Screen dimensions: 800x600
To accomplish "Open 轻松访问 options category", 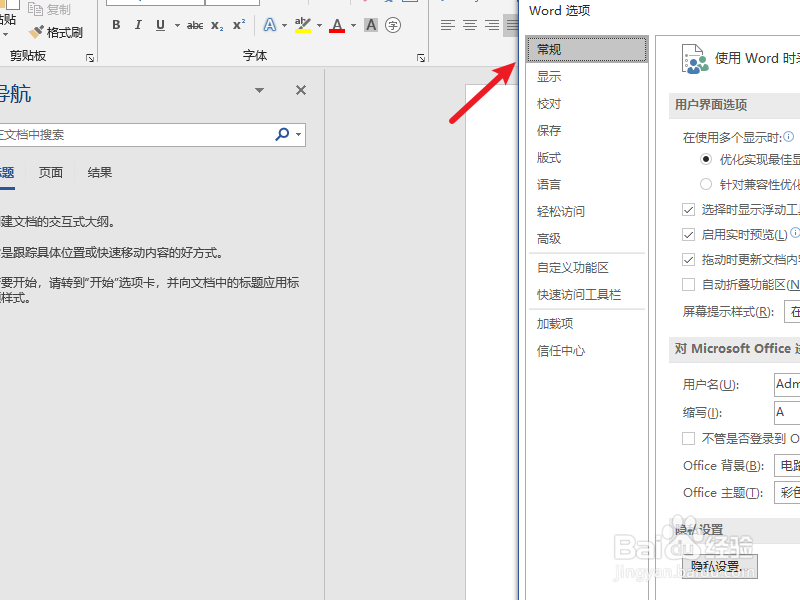I will (x=587, y=211).
